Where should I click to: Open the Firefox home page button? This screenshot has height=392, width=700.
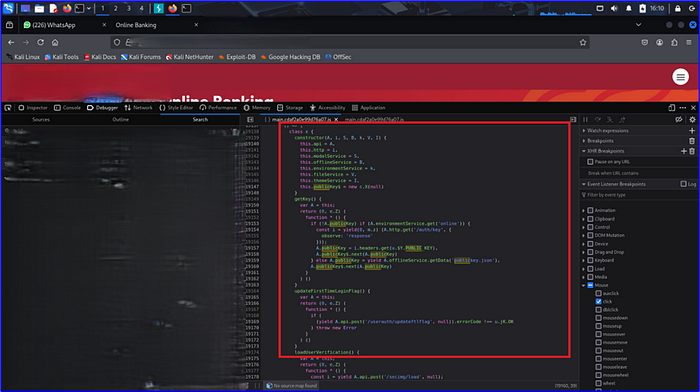pyautogui.click(x=55, y=42)
